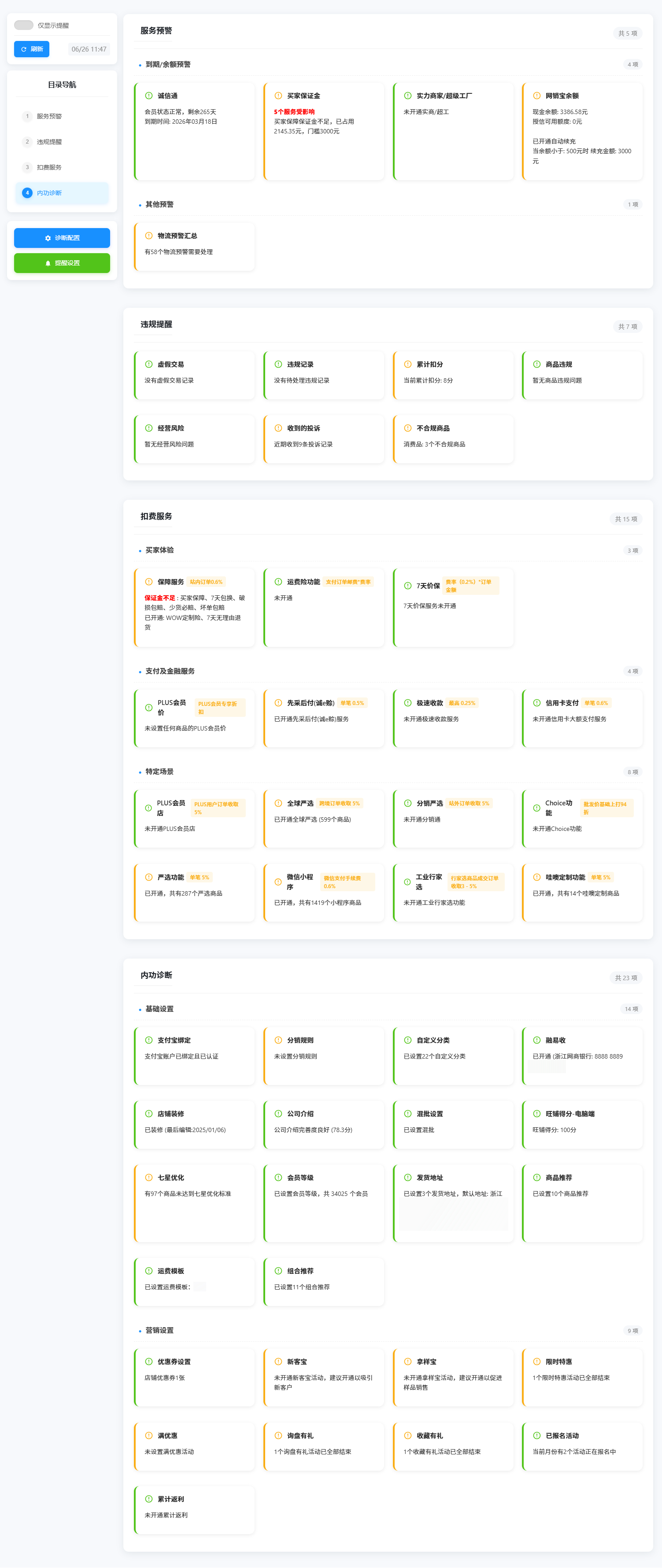The image size is (662, 1568).
Task: Jump to 扣费服务 section in navigation
Action: tap(49, 167)
